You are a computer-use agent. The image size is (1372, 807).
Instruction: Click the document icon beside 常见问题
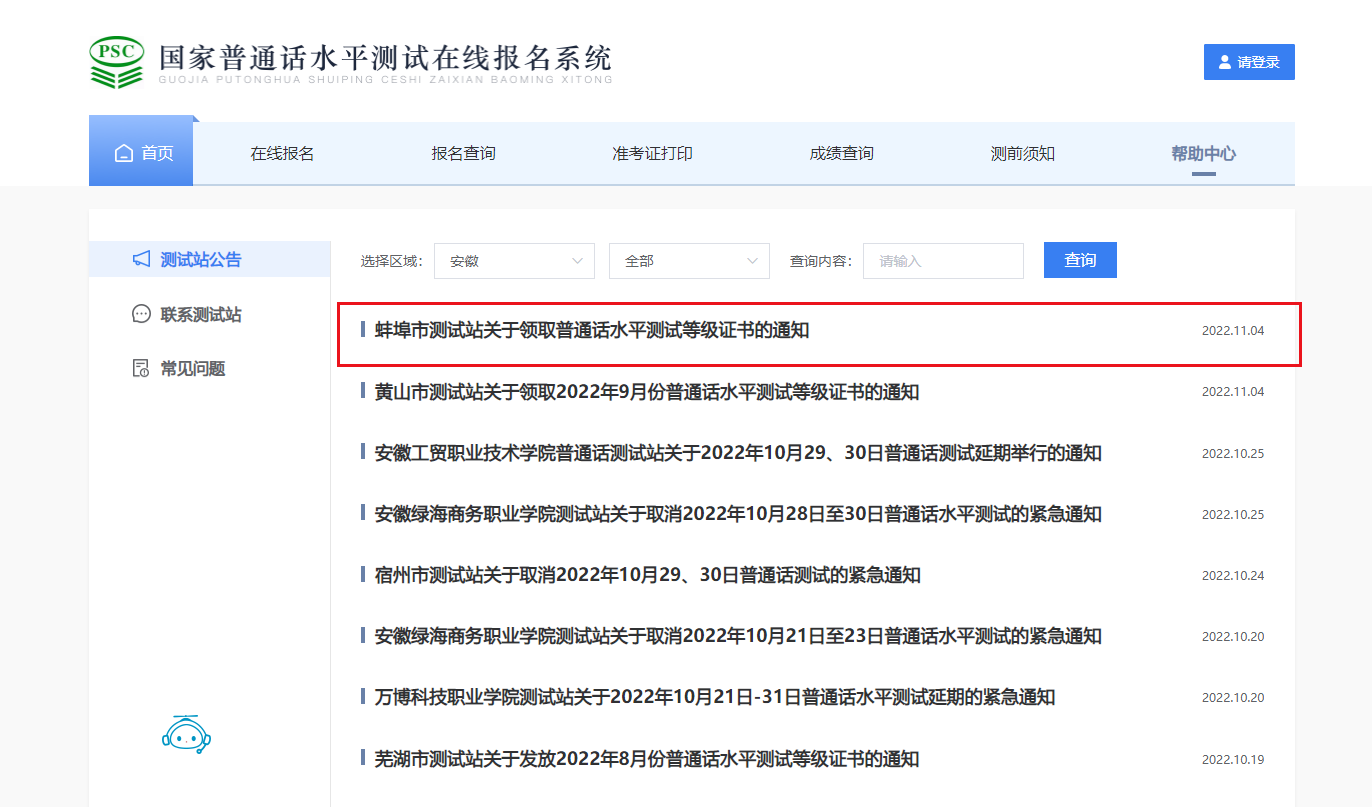(141, 369)
